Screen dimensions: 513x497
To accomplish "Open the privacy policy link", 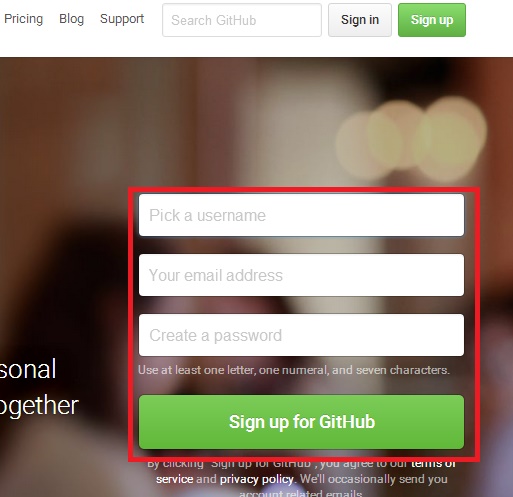I will point(257,479).
